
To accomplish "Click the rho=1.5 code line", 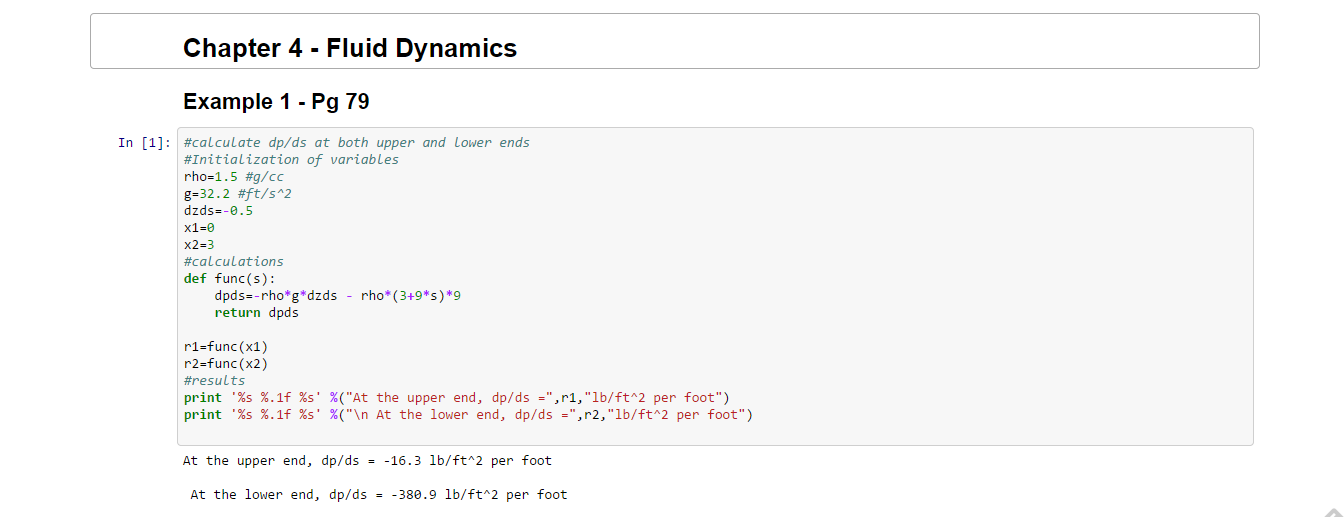I will [234, 177].
